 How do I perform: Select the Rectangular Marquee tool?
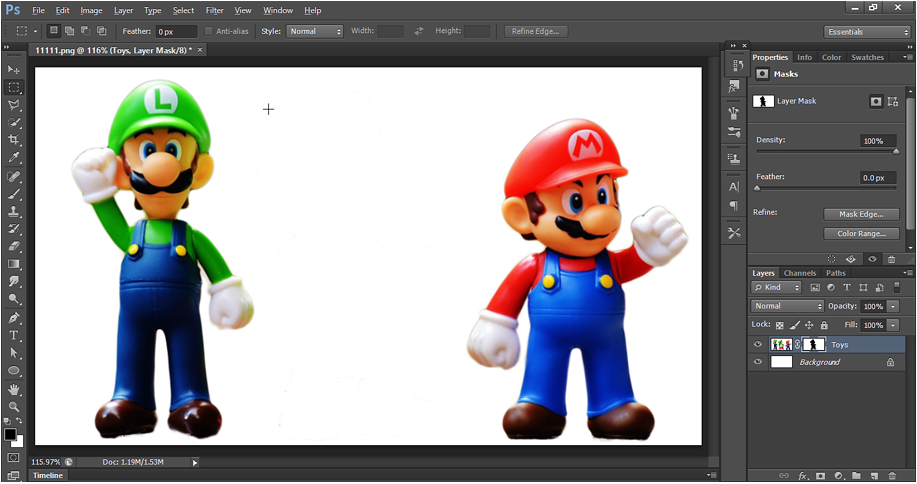[x=13, y=87]
